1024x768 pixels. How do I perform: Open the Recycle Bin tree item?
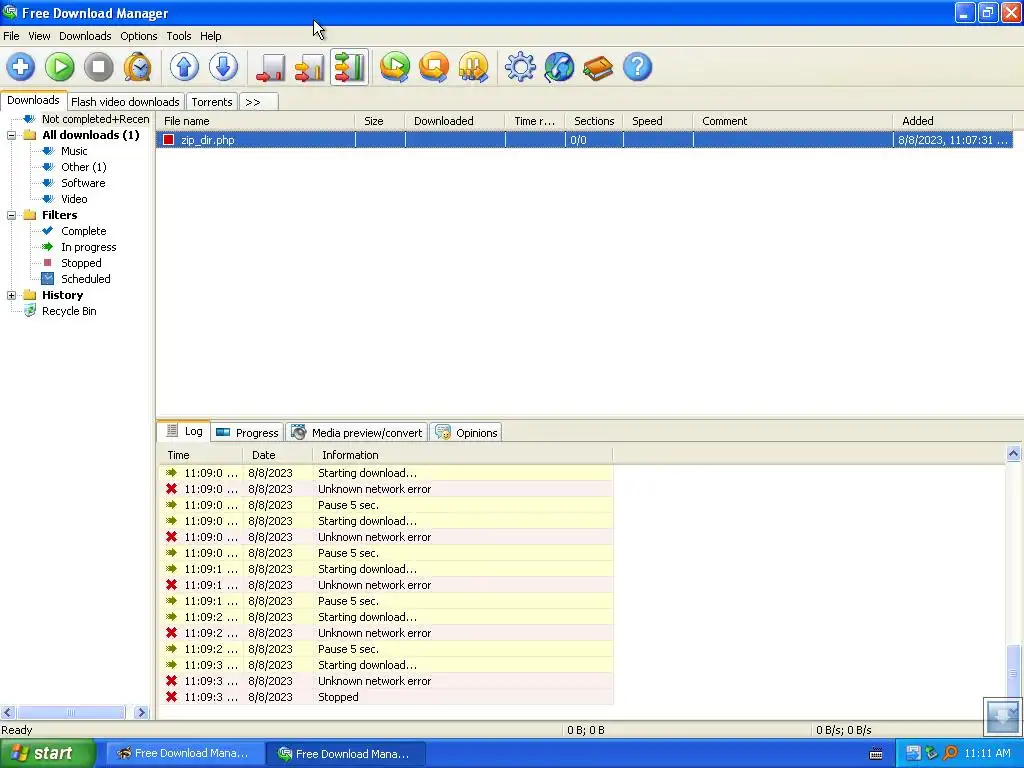[x=69, y=311]
